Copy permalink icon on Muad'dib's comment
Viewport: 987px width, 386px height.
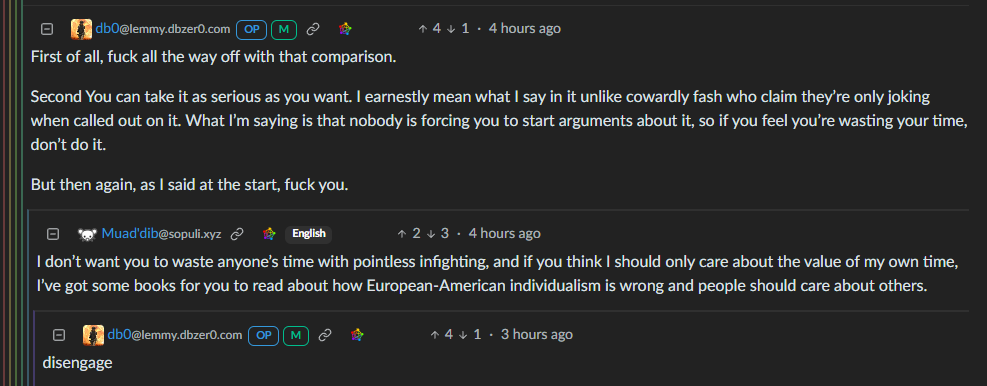point(237,234)
